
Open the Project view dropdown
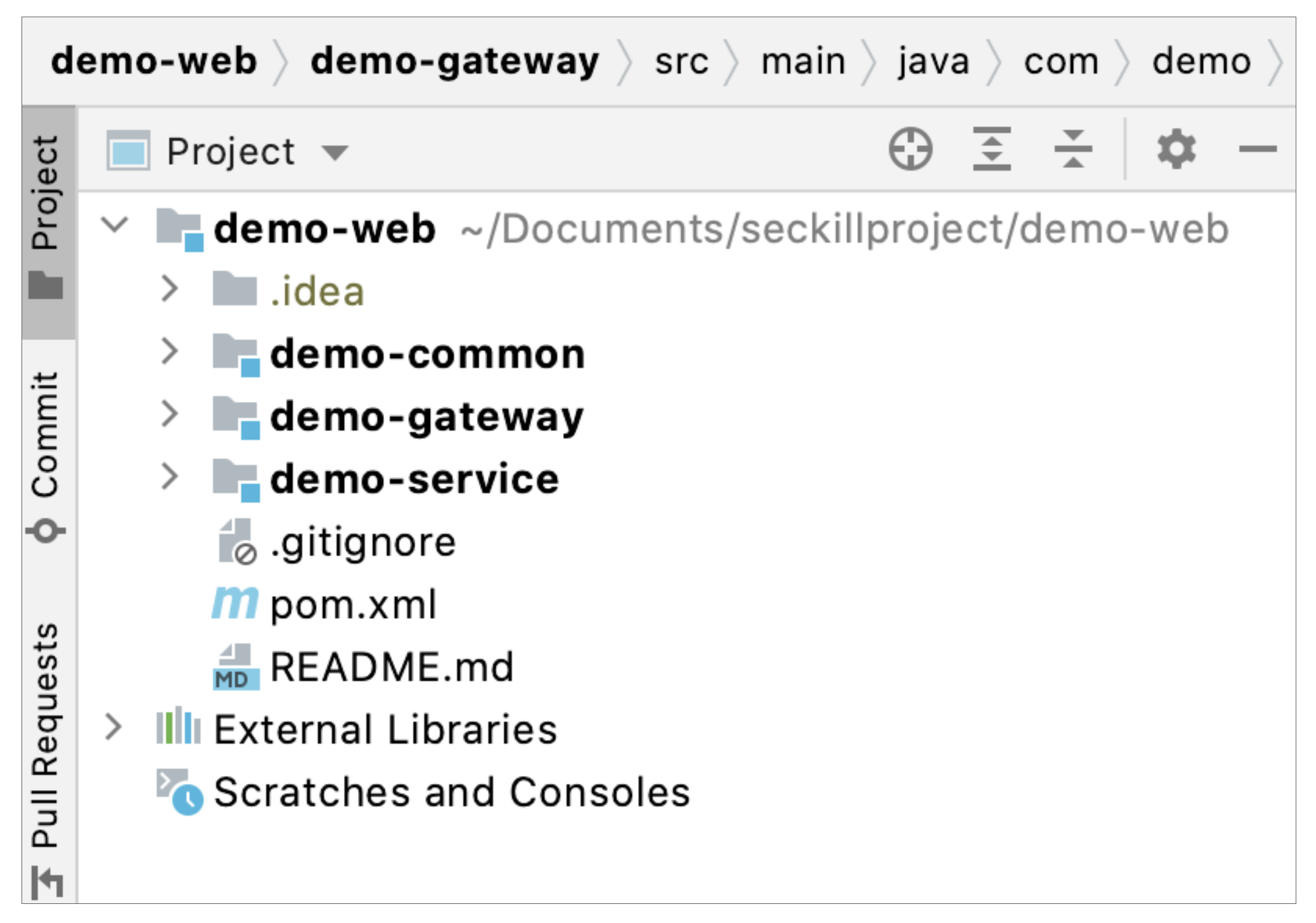pyautogui.click(x=335, y=152)
